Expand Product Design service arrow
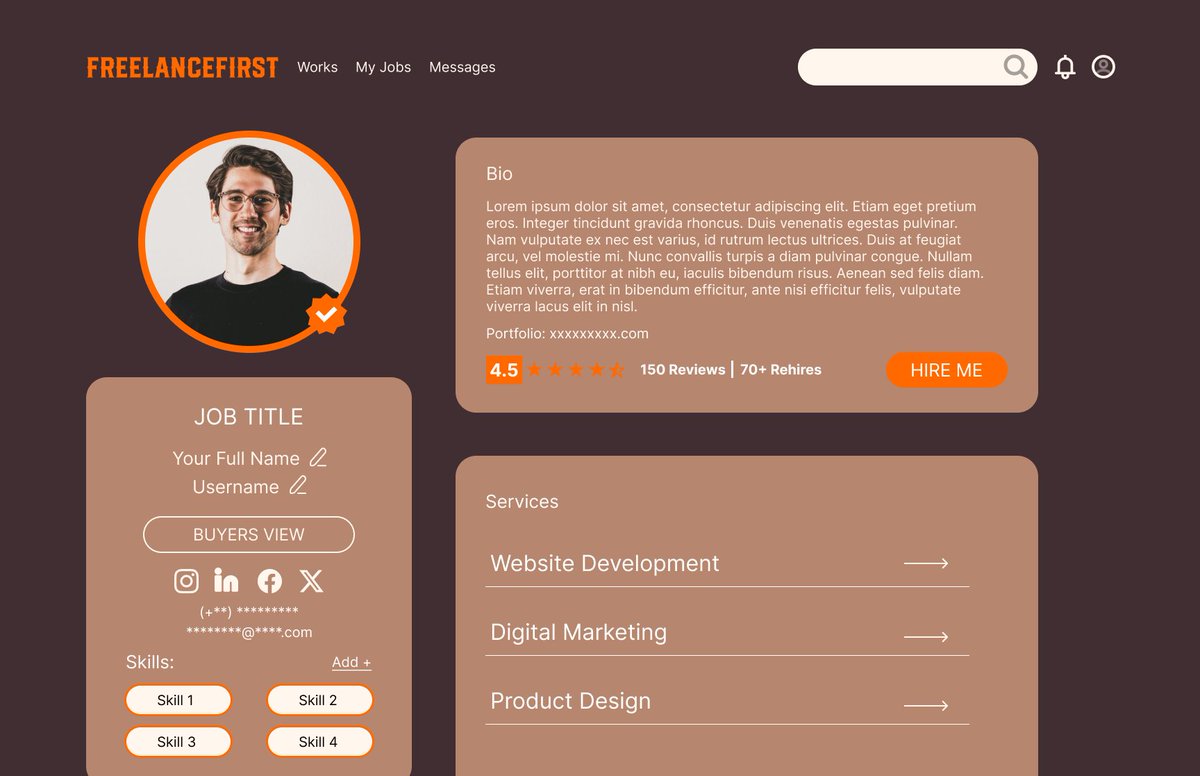 point(926,706)
